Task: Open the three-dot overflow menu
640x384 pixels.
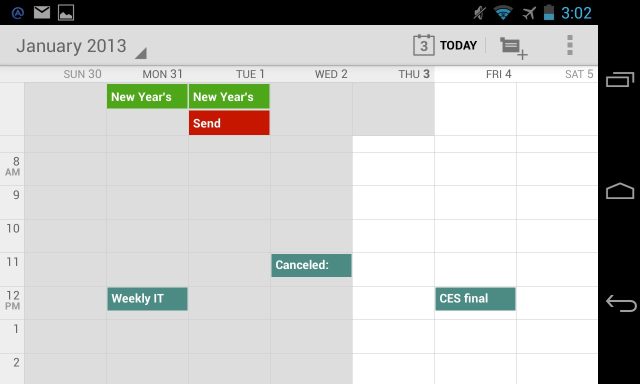Action: pos(570,45)
